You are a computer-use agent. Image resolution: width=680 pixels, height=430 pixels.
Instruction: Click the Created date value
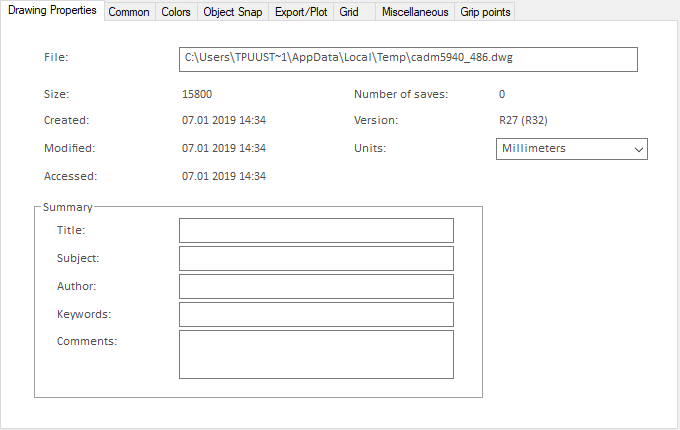224,121
